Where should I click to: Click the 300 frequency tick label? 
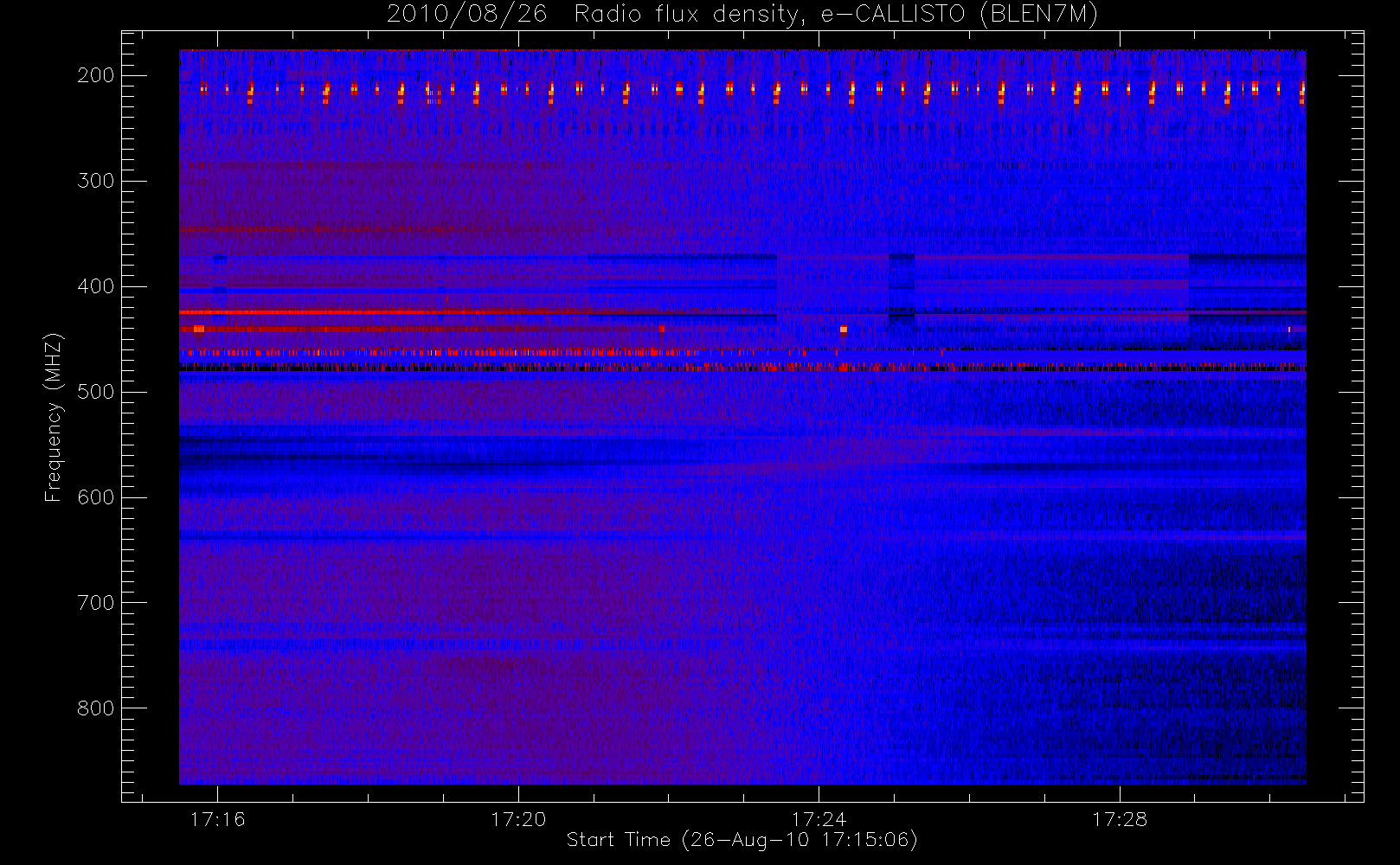click(95, 181)
